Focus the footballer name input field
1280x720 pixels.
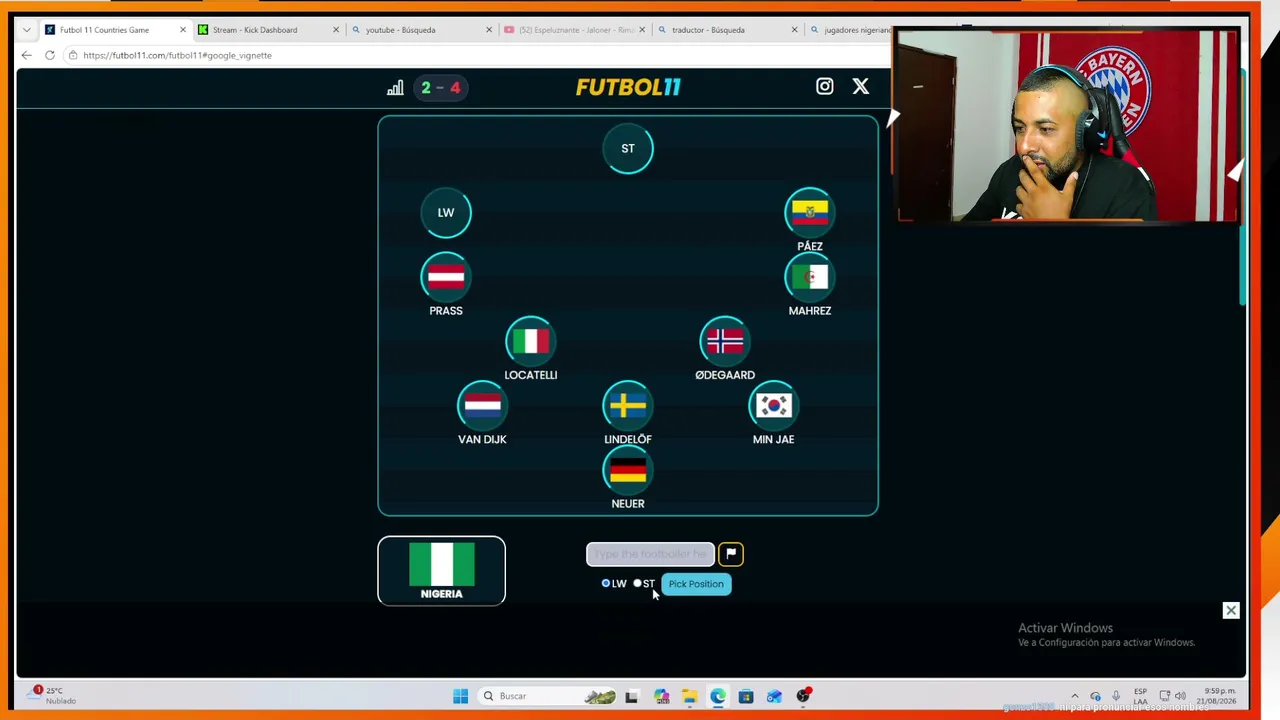pos(650,554)
